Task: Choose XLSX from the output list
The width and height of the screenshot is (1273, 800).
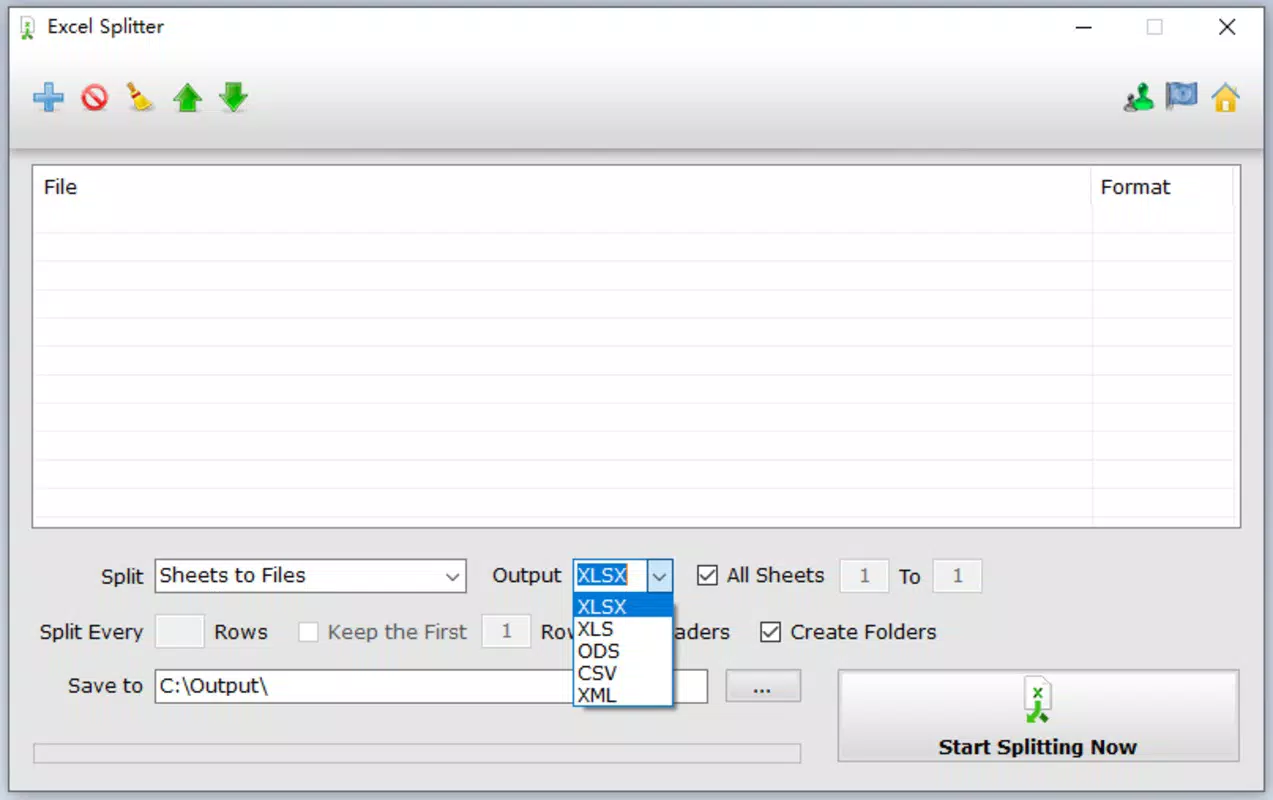Action: tap(623, 607)
